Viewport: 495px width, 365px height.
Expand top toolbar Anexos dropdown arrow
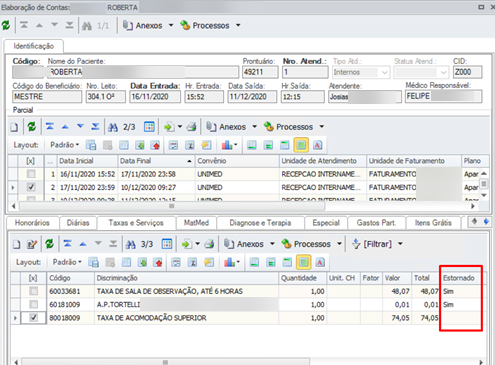pos(171,25)
